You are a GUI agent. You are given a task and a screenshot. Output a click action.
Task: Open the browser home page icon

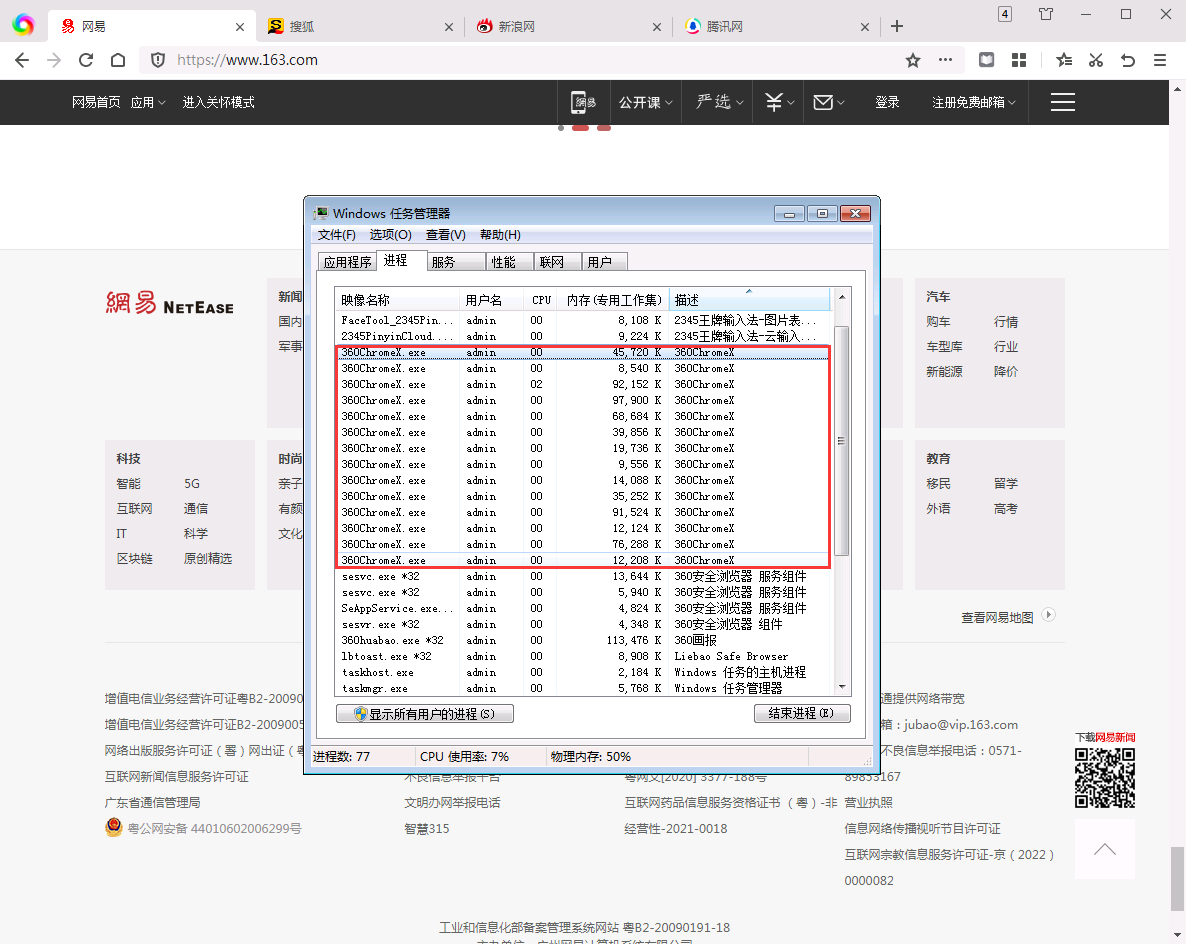[x=118, y=60]
